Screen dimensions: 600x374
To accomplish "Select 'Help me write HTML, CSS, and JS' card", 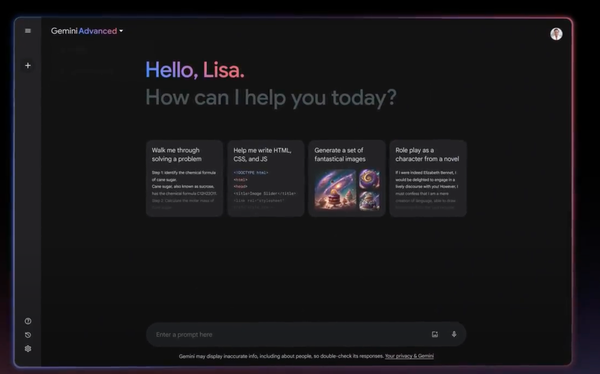I will 266,178.
